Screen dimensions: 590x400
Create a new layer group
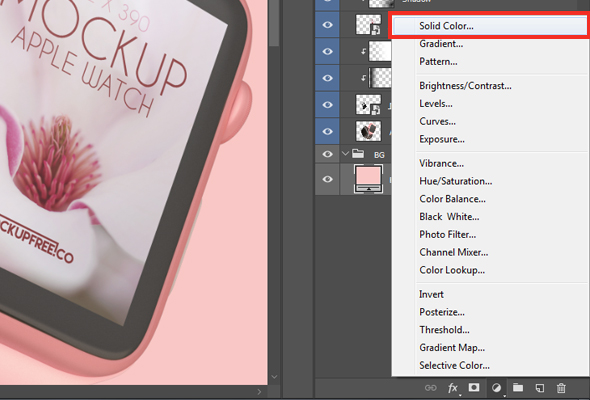[518, 387]
